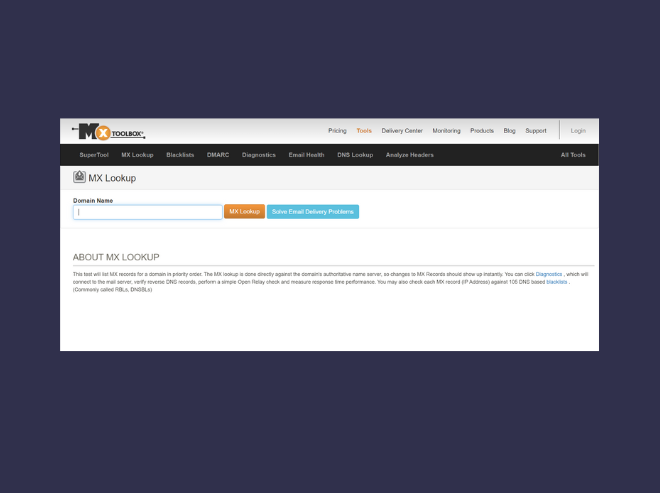
Task: Follow the blacklists link in description
Action: click(556, 282)
